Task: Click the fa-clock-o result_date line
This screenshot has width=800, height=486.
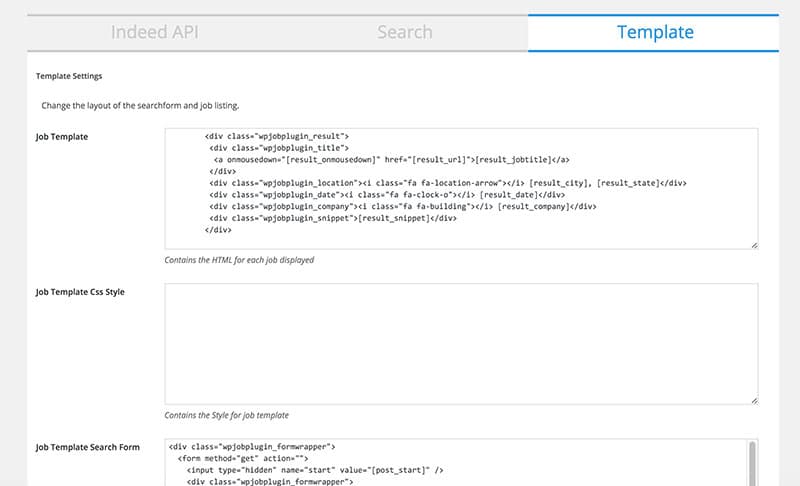Action: 387,195
